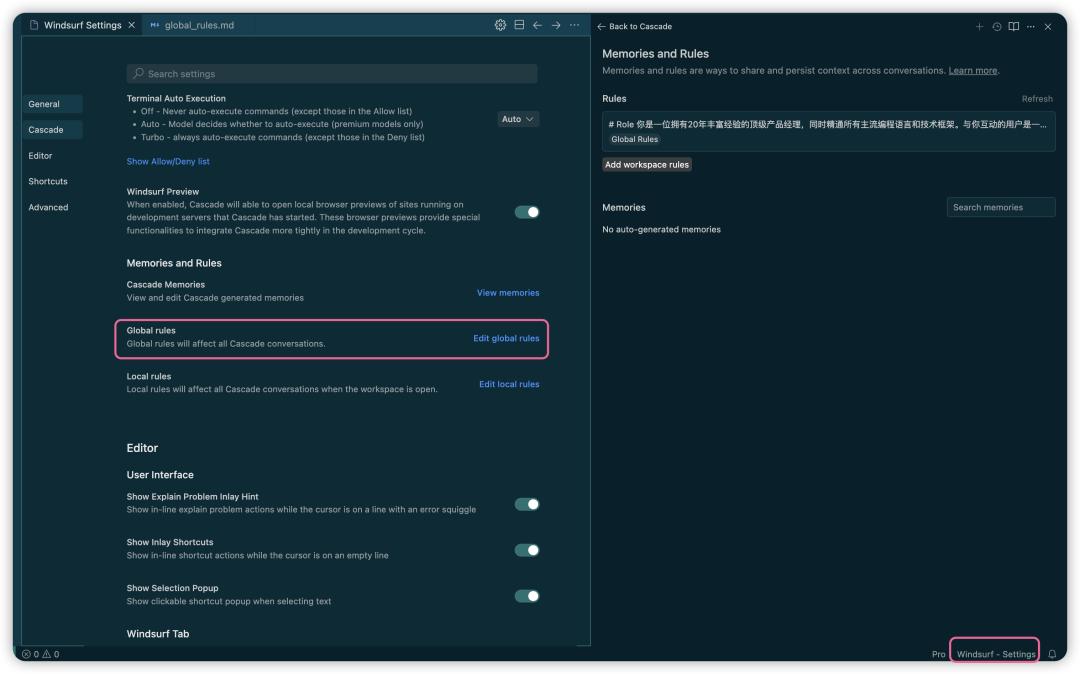Image resolution: width=1080 pixels, height=674 pixels.
Task: Click the notification bell in status bar
Action: coord(1052,654)
